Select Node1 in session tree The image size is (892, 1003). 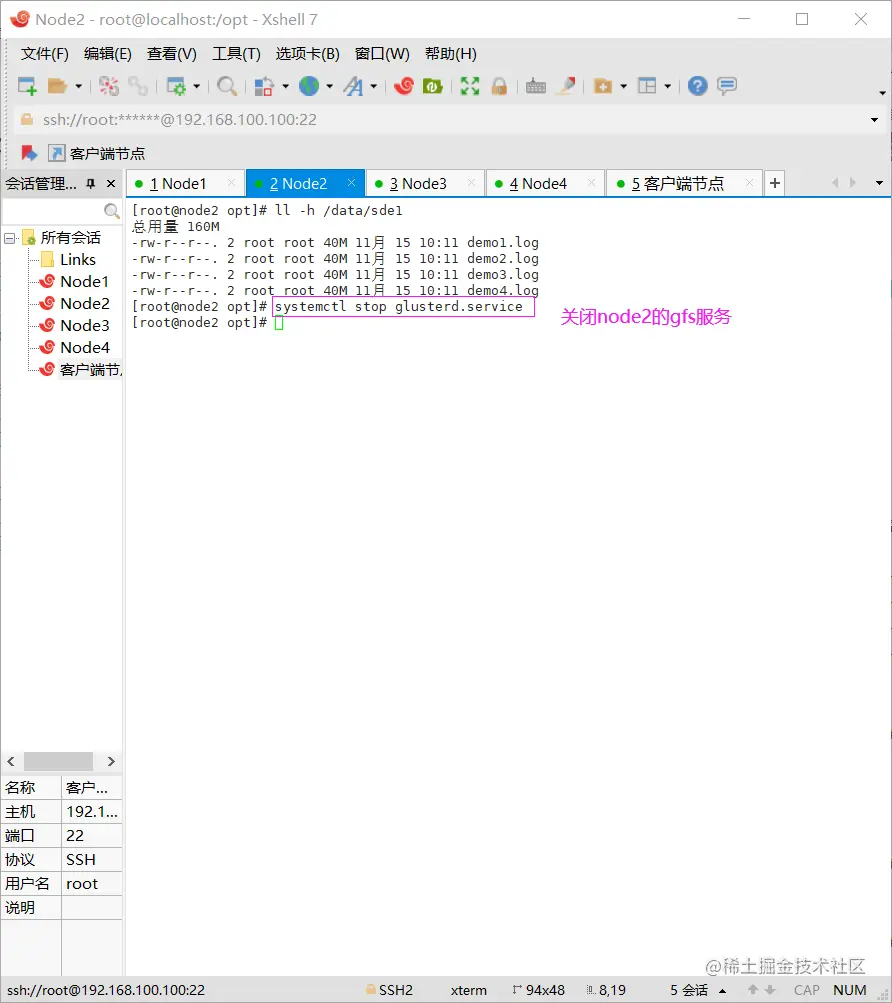84,281
